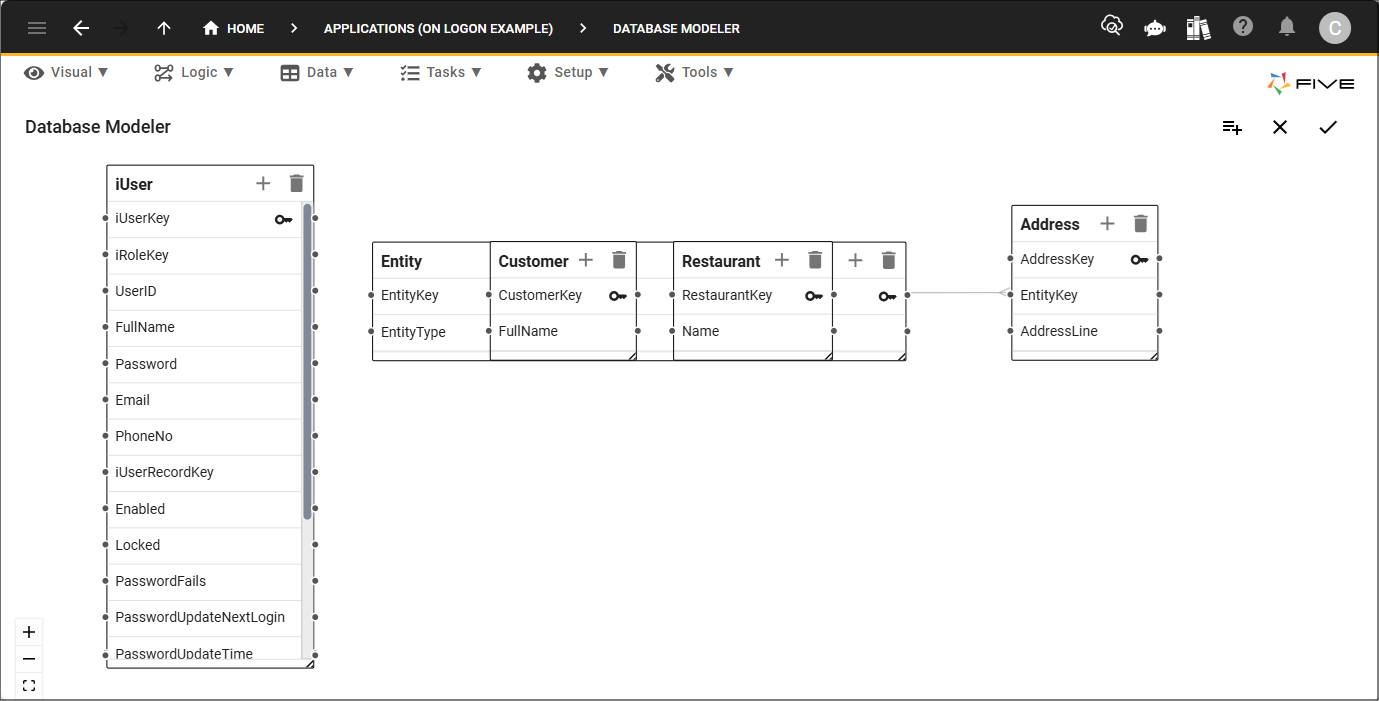
Task: Open the help question mark icon
Action: click(1243, 27)
